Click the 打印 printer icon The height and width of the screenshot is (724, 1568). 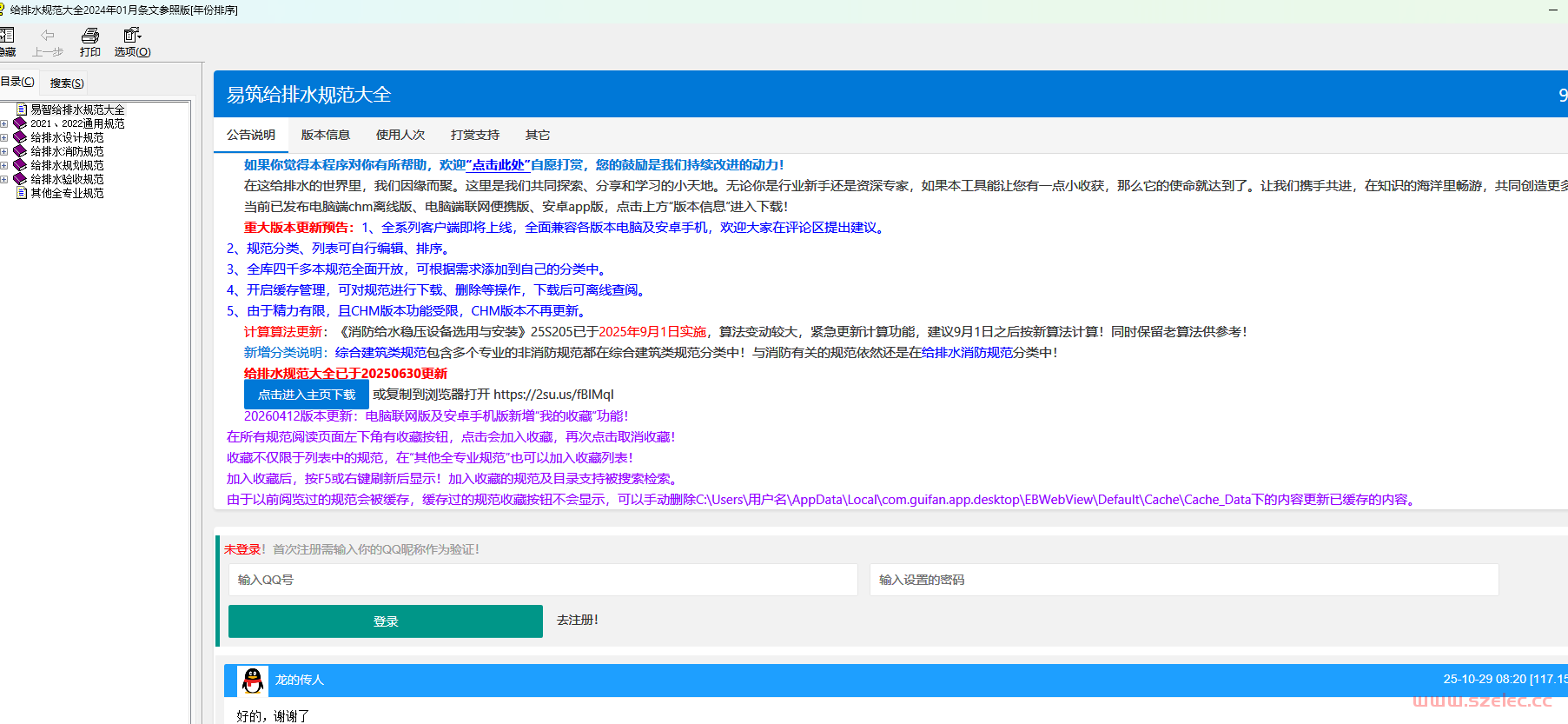[90, 36]
